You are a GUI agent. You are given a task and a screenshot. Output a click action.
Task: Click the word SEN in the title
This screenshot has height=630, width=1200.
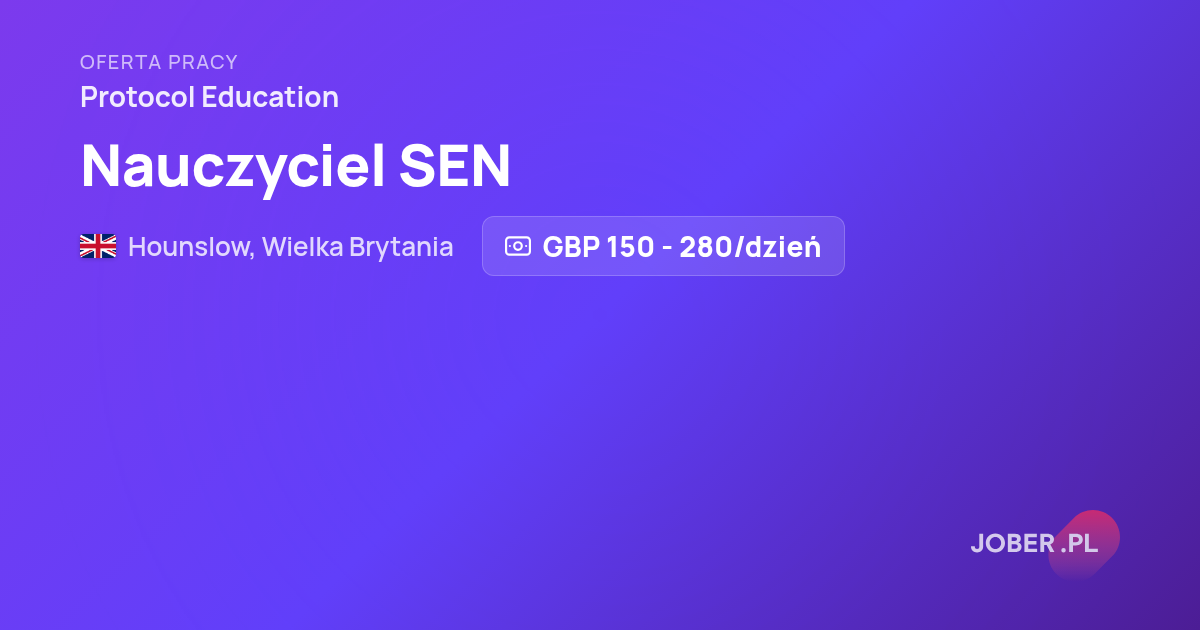tap(455, 166)
